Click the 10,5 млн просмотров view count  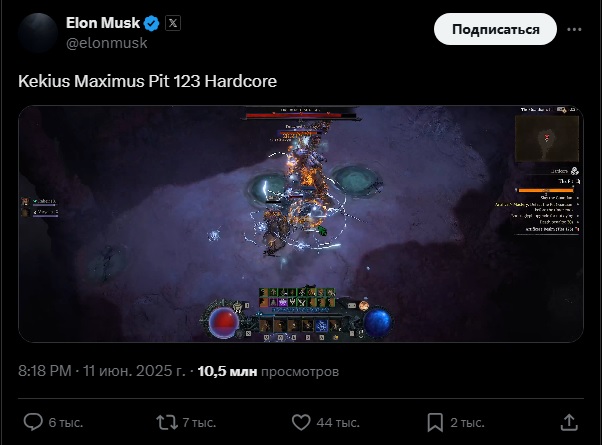268,371
